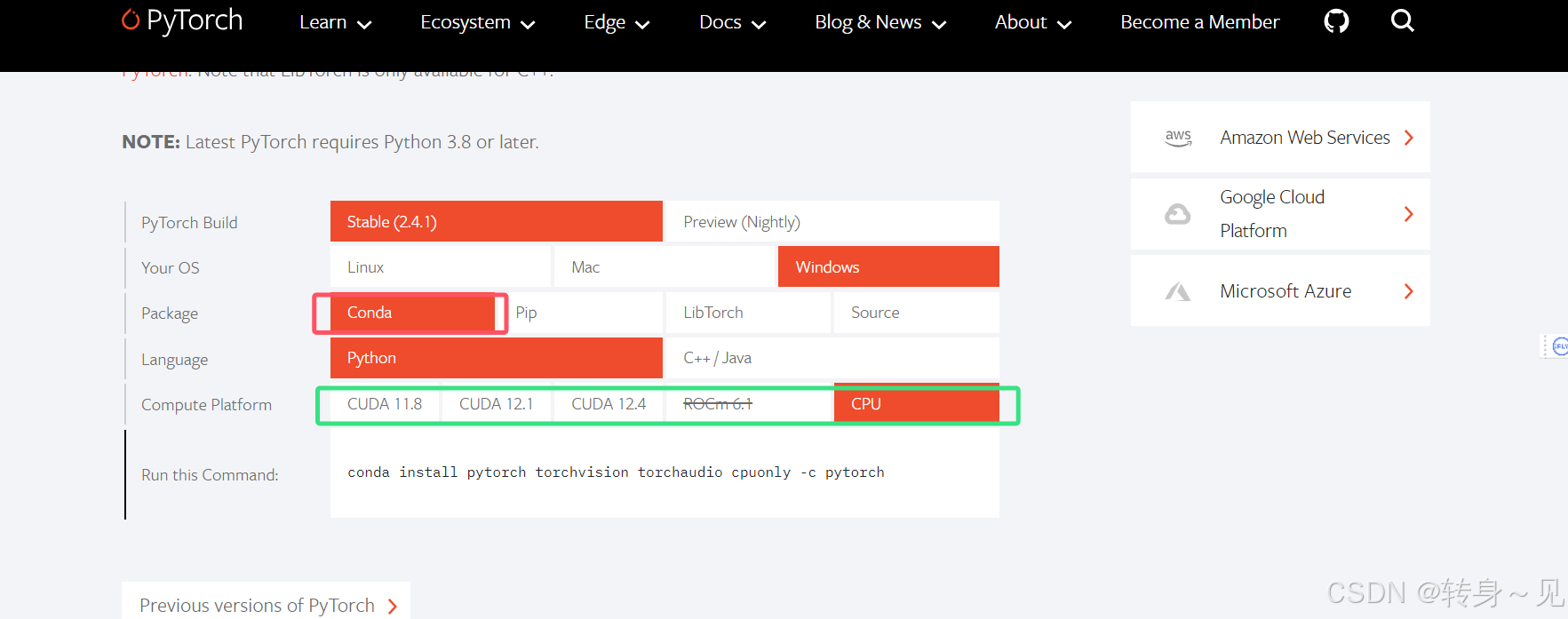Click the PyTorch logo in header
This screenshot has height=619, width=1568.
tap(182, 20)
